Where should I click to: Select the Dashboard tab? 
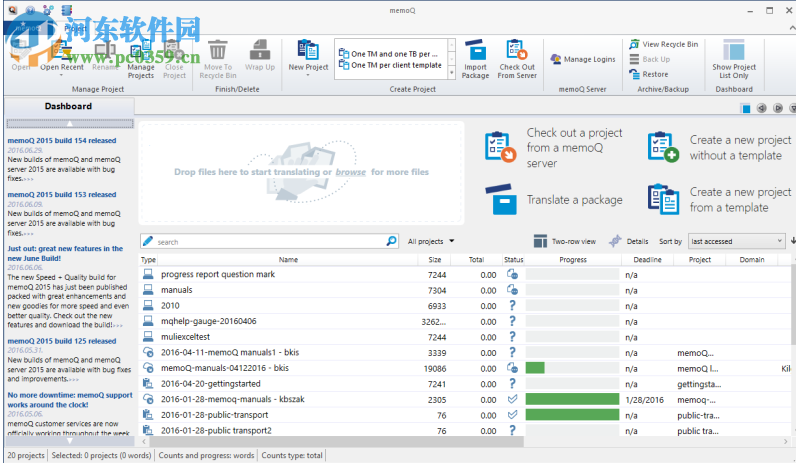tap(69, 106)
